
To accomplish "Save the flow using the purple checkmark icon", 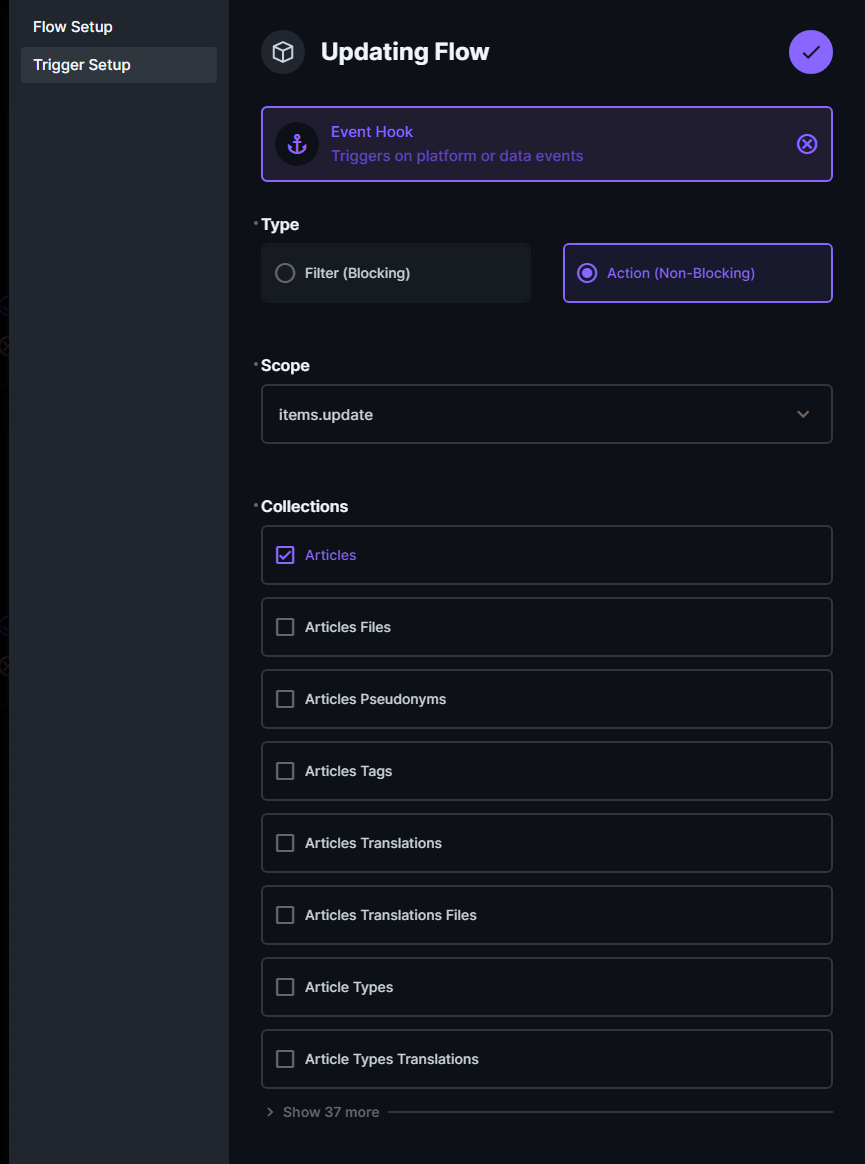I will coord(810,52).
